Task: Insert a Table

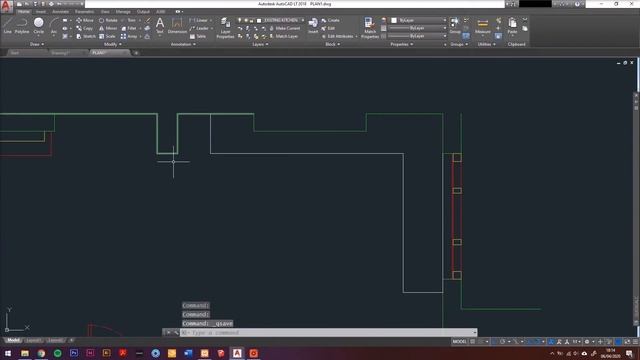Action: tap(198, 36)
